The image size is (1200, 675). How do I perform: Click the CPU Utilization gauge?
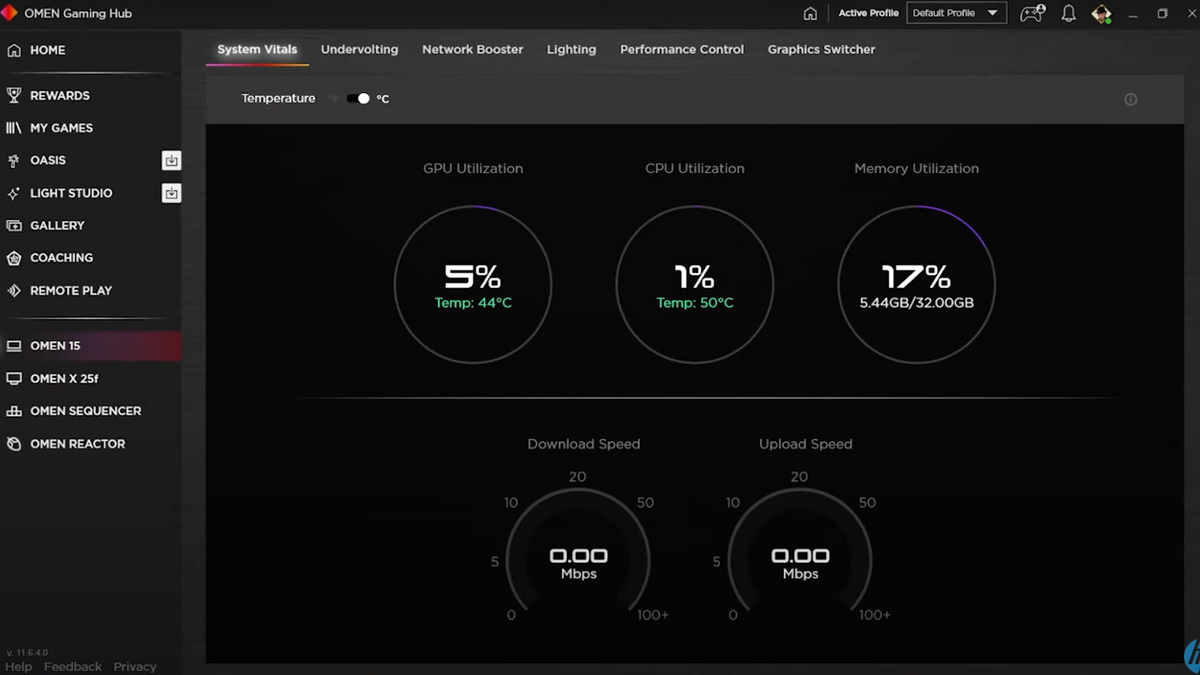tap(695, 284)
